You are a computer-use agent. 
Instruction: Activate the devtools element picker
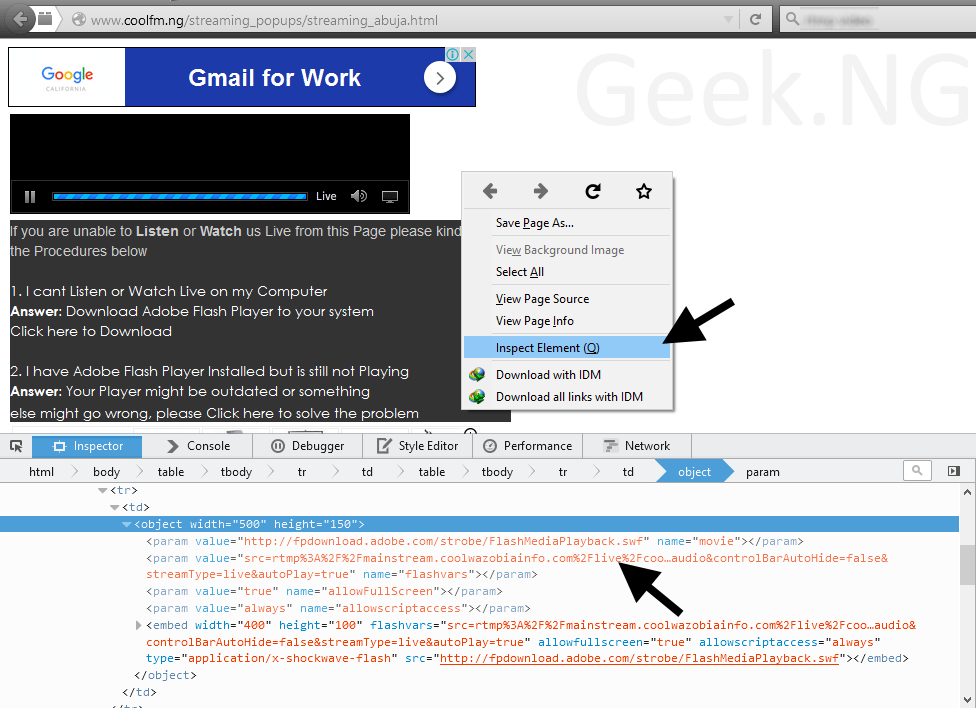tap(16, 446)
